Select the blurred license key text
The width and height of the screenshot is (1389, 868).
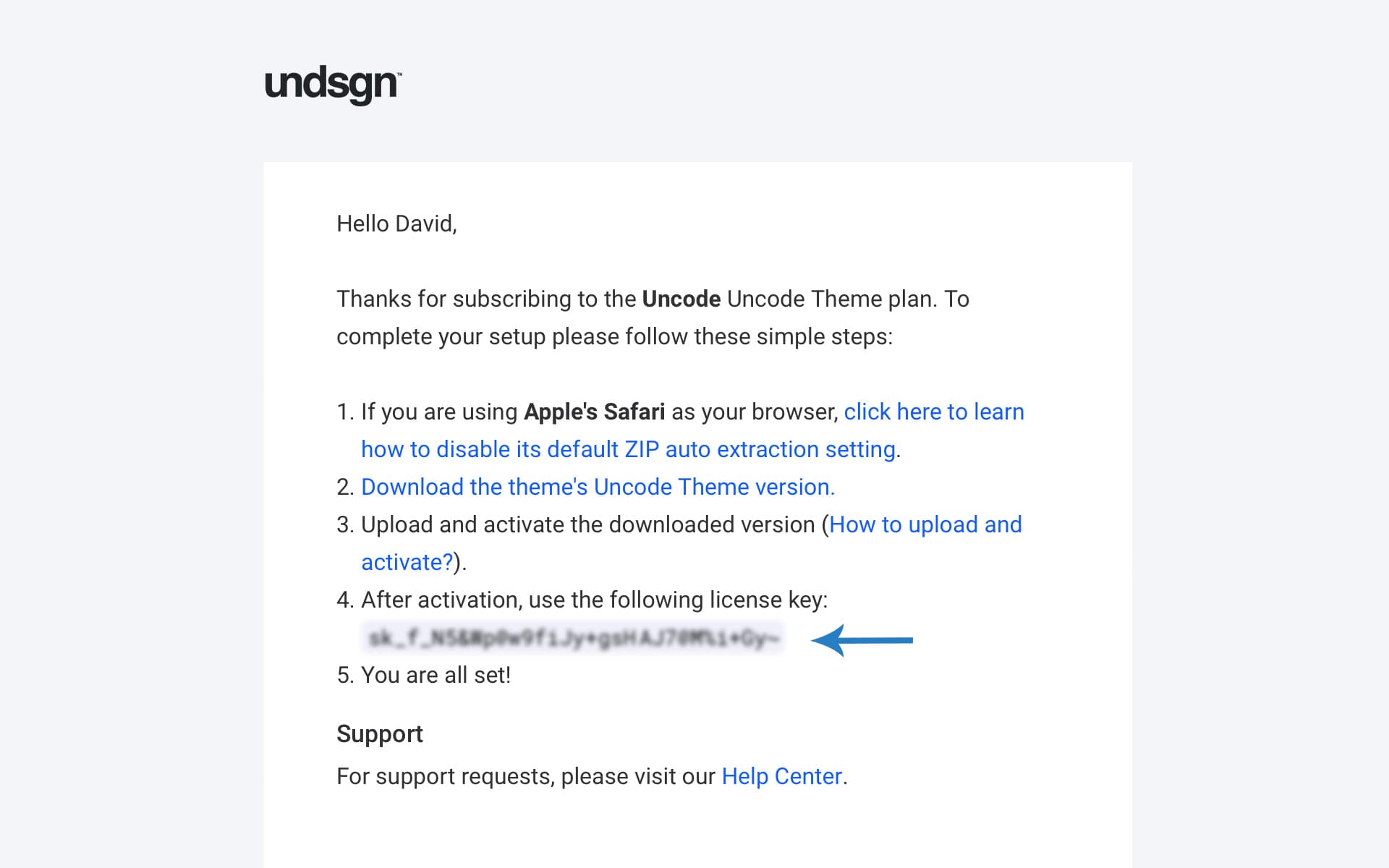tap(573, 638)
